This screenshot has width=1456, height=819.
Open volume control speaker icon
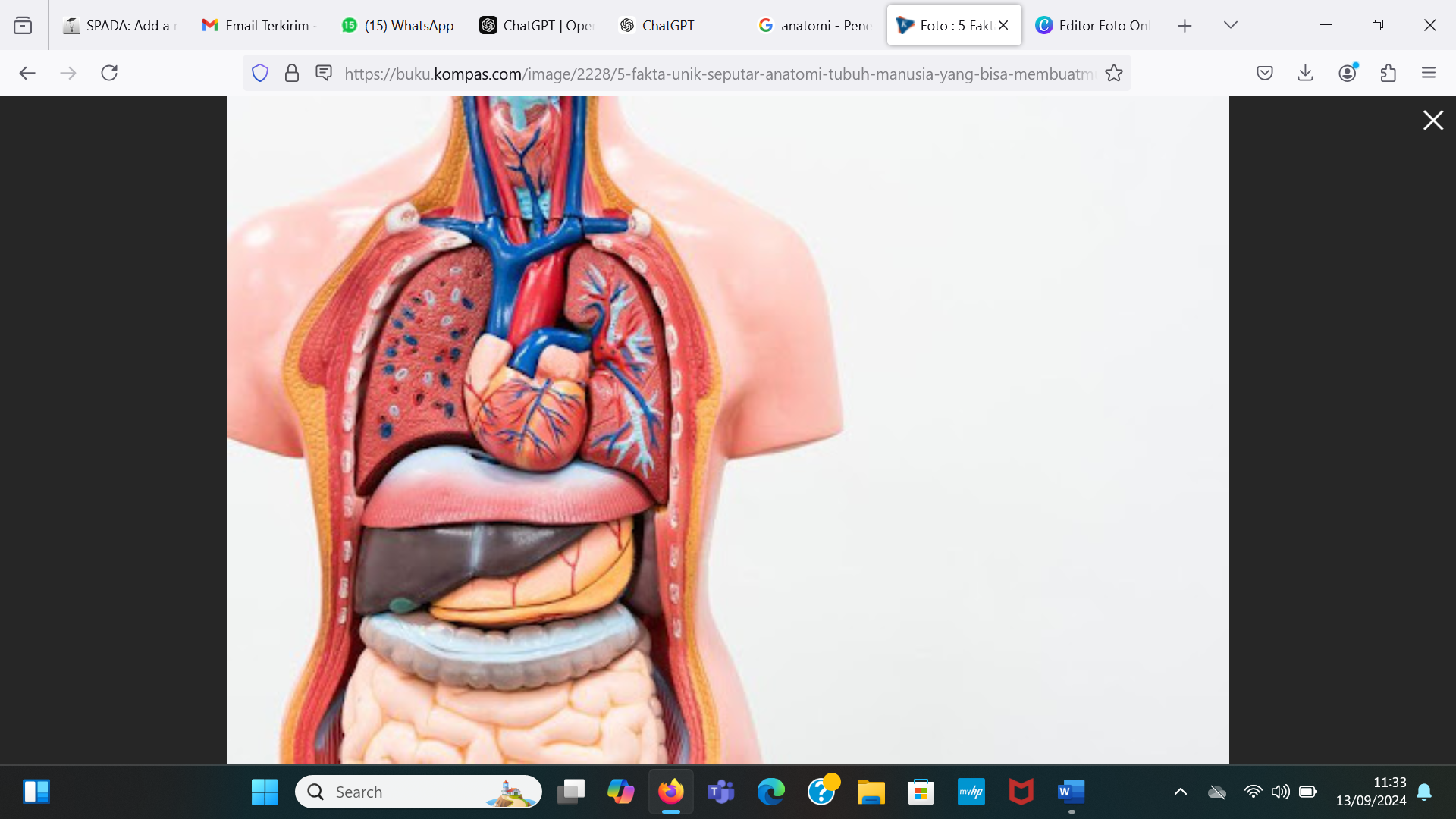[1280, 792]
